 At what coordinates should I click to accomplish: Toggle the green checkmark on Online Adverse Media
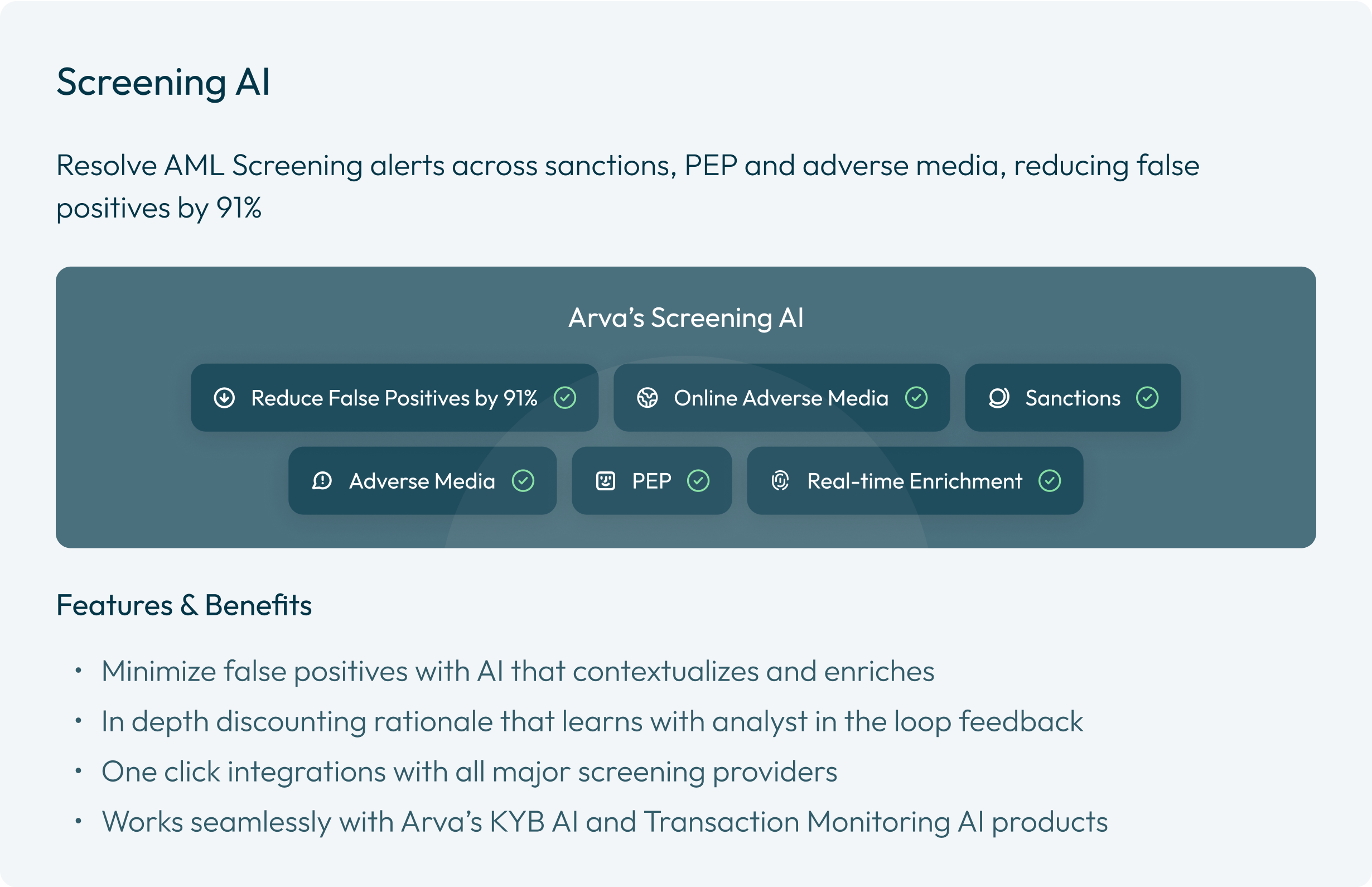coord(916,398)
